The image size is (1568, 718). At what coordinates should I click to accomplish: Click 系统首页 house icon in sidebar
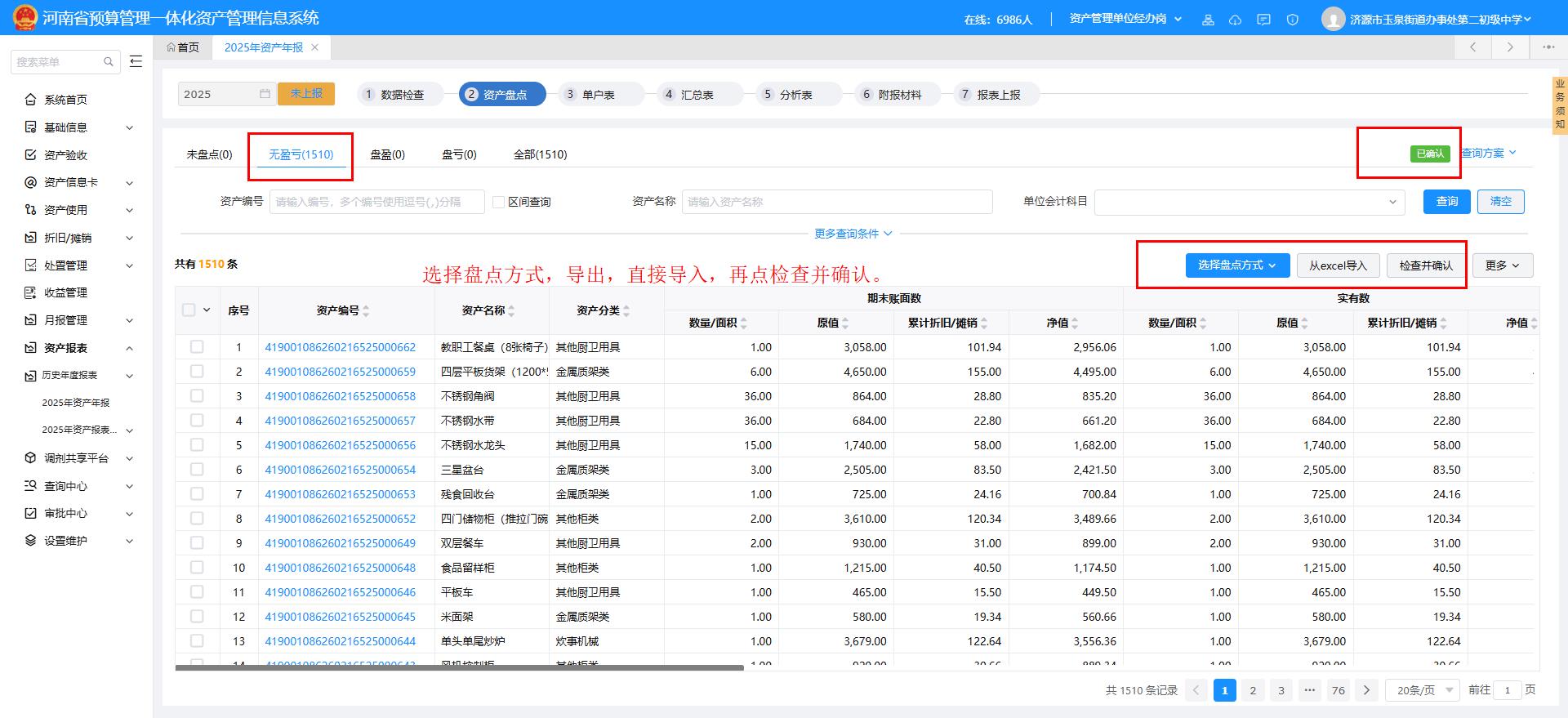[30, 100]
